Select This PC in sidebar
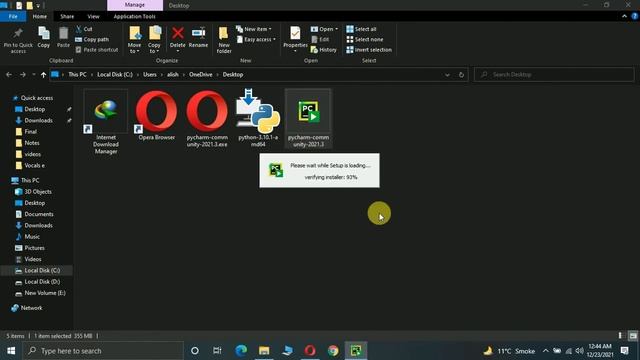The width and height of the screenshot is (640, 360). pyautogui.click(x=30, y=180)
